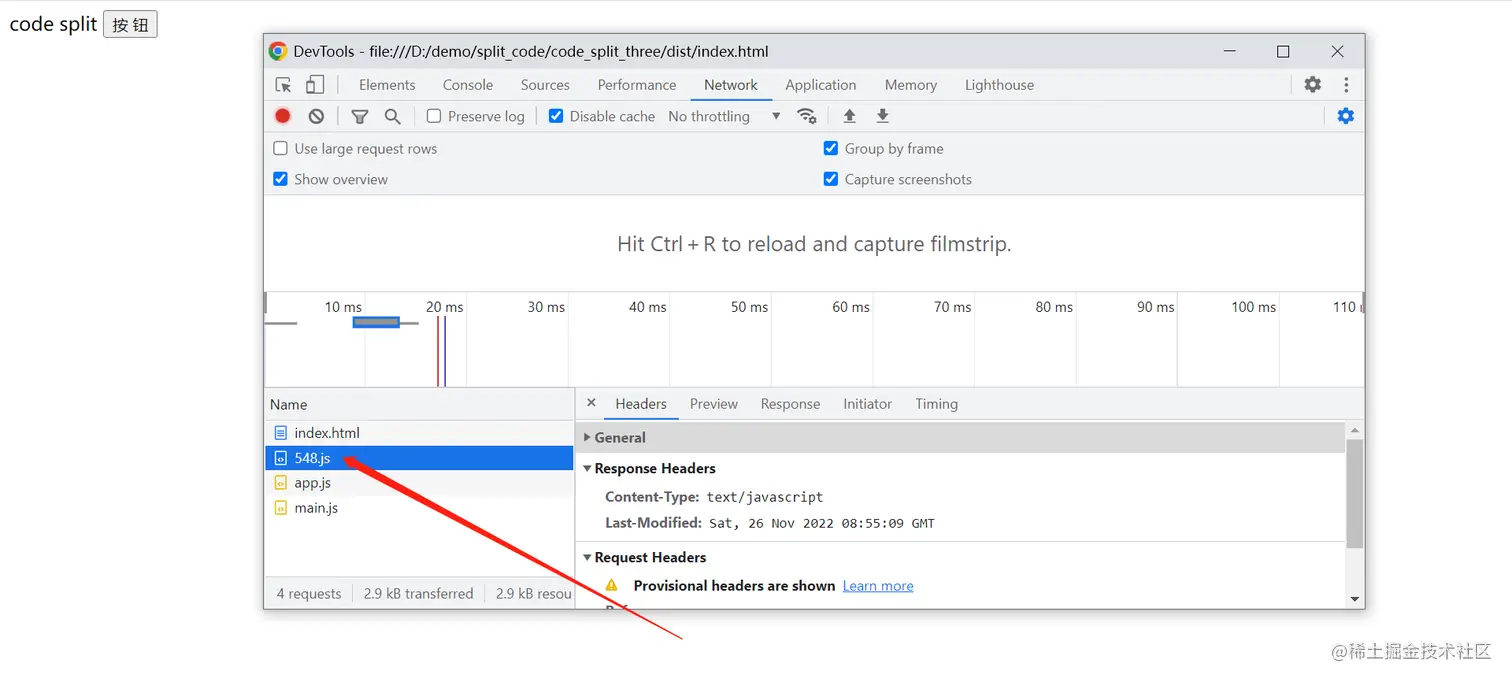
Task: Uncheck the Show overview checkbox
Action: (x=281, y=179)
